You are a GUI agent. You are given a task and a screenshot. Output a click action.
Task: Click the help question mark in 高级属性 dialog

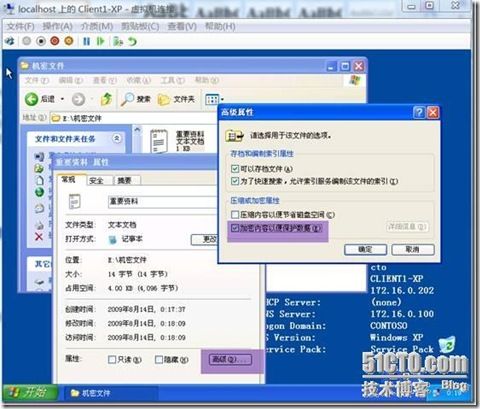pos(419,112)
